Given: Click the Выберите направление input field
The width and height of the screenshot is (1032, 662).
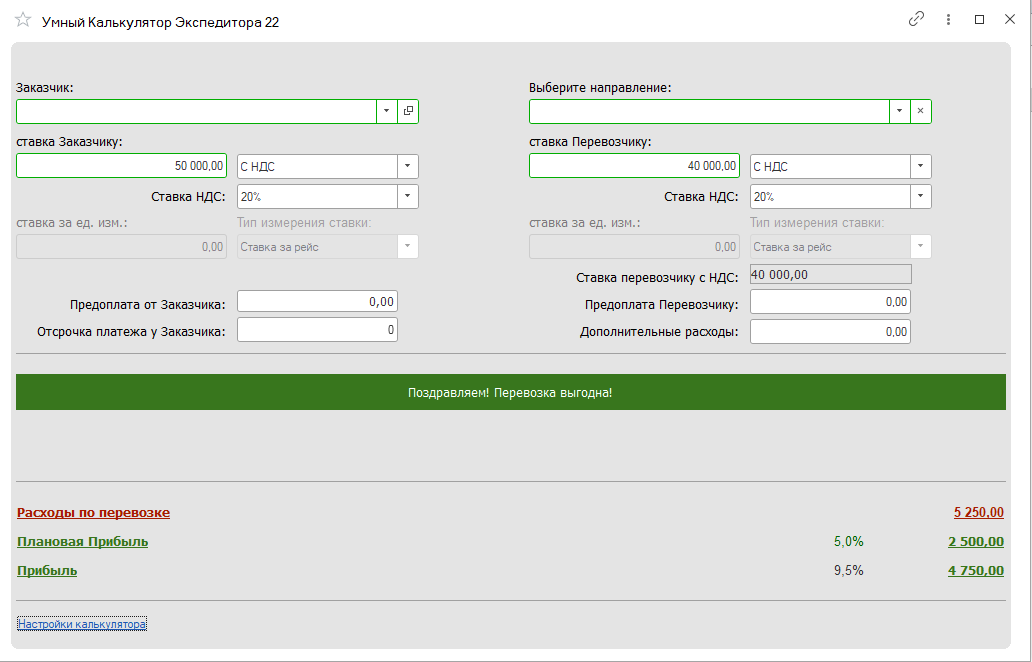Looking at the screenshot, I should coord(709,111).
